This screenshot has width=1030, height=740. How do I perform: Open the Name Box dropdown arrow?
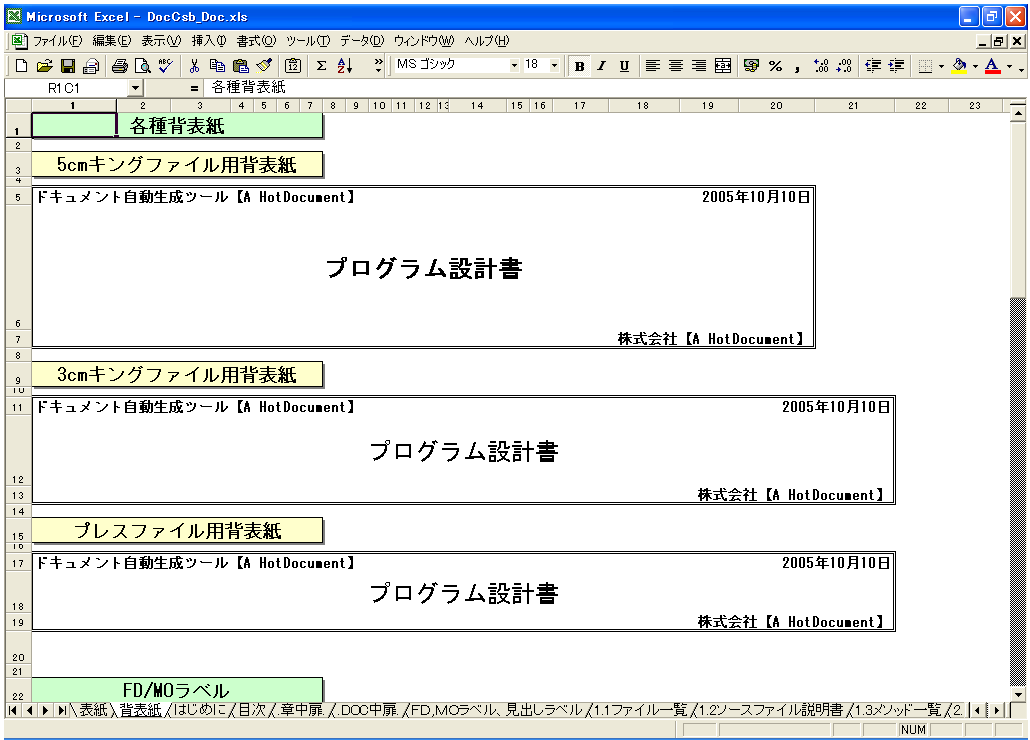[x=135, y=87]
